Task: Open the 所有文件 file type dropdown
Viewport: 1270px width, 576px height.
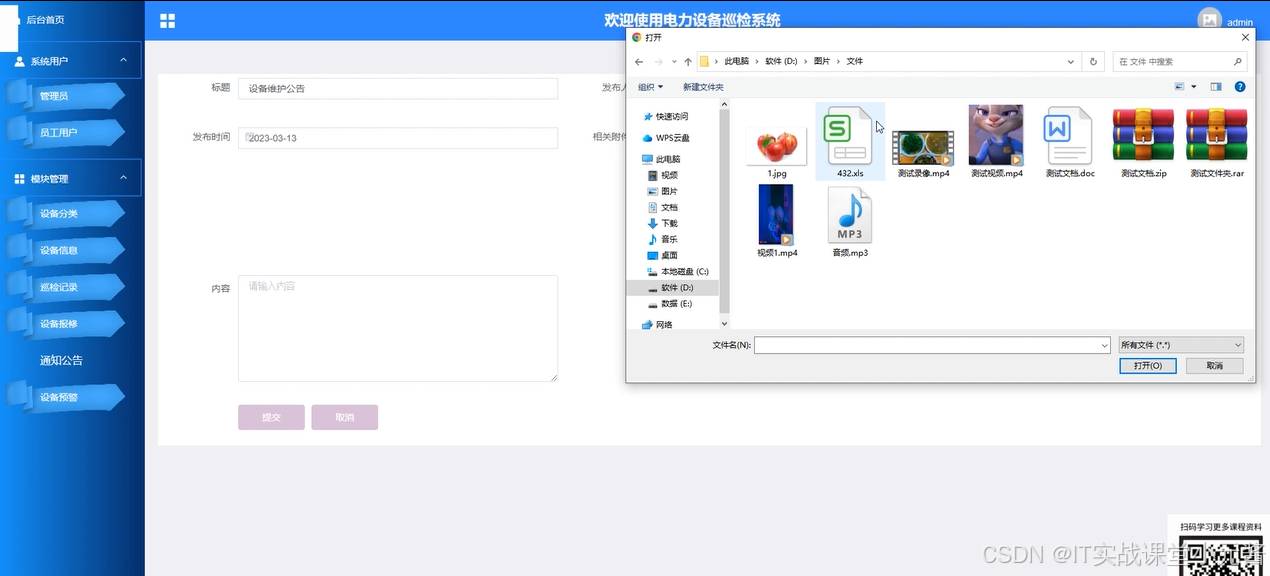Action: click(x=1181, y=345)
